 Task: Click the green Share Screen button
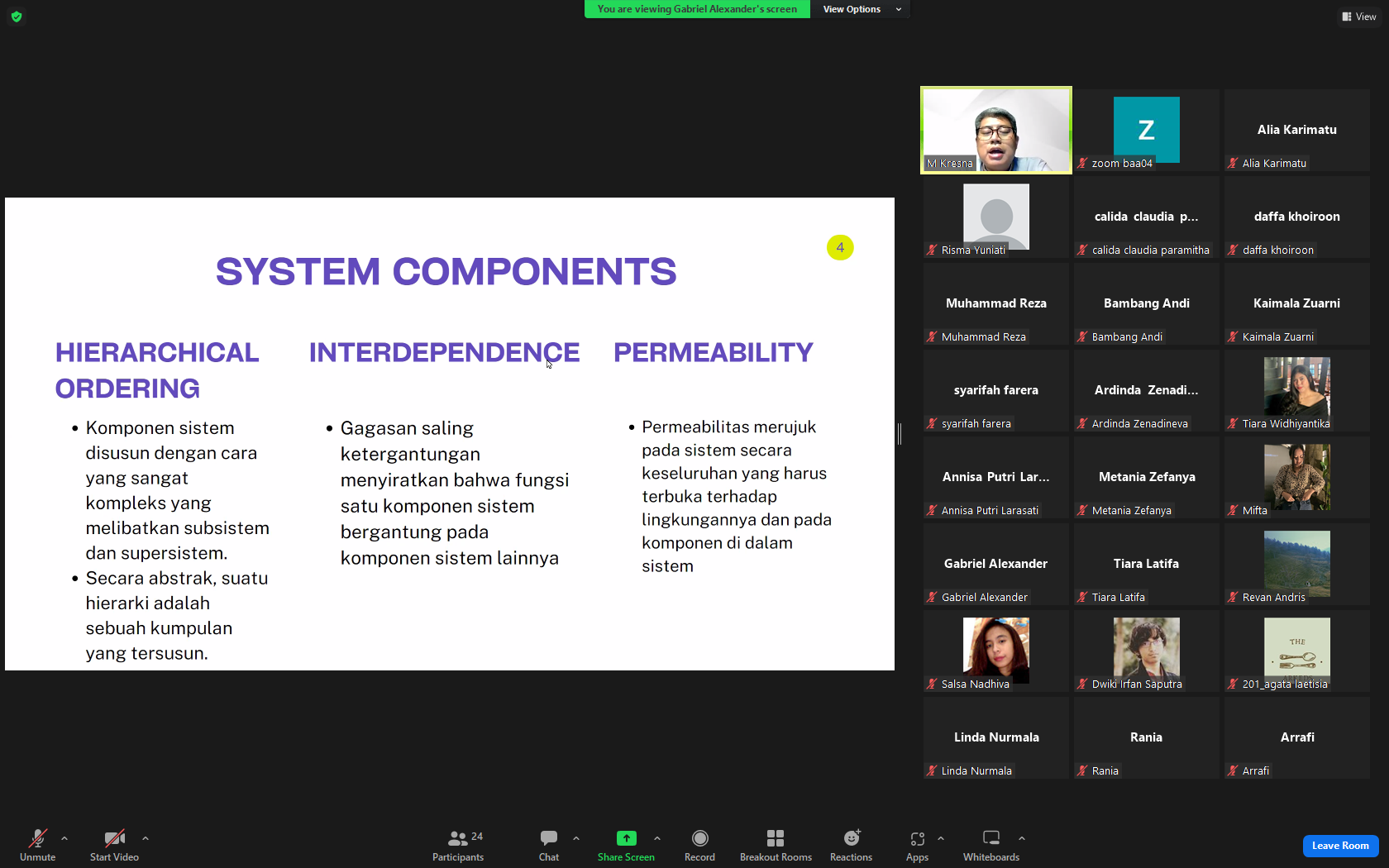coord(626,845)
